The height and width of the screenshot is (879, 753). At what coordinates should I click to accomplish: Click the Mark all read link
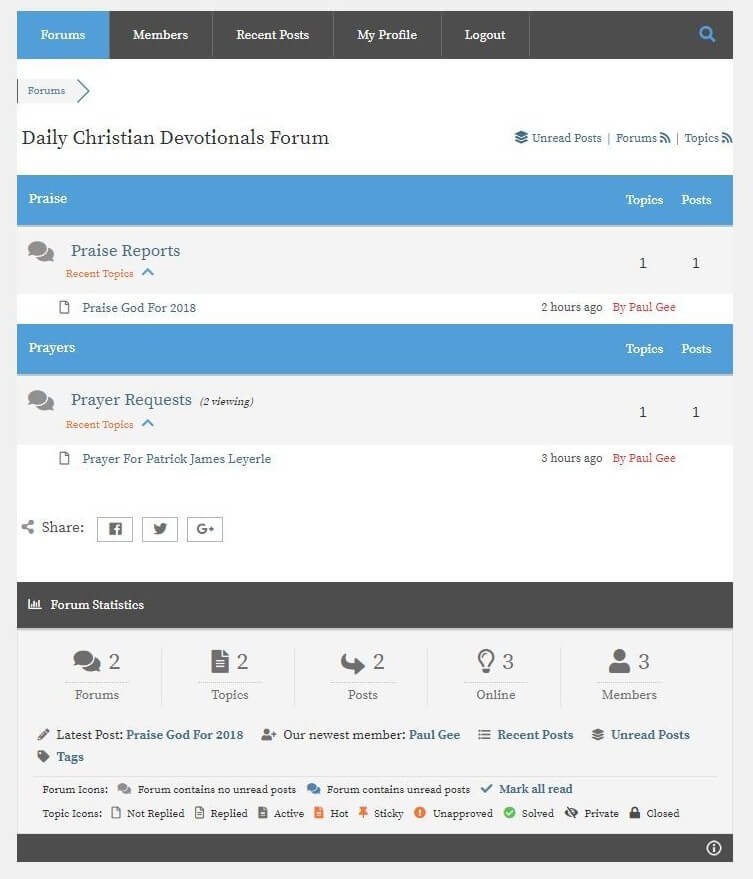pos(535,789)
